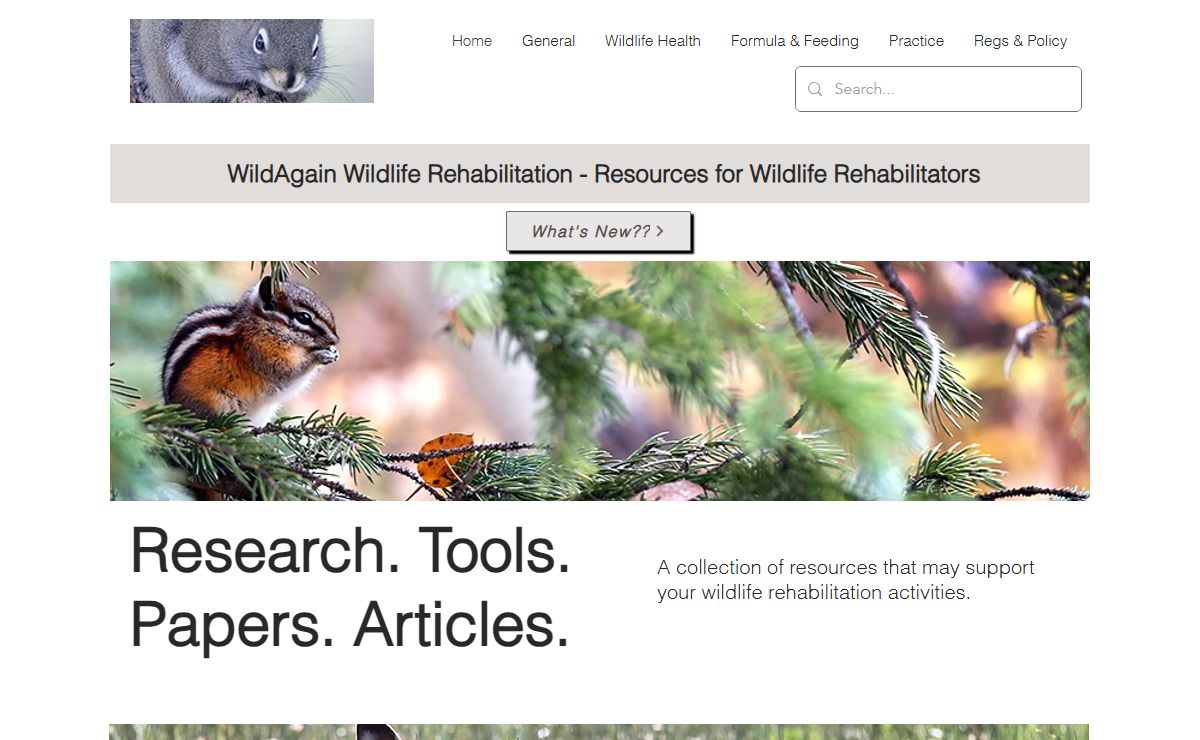Expand the Wildlife Health menu
This screenshot has width=1200, height=740.
(x=653, y=41)
